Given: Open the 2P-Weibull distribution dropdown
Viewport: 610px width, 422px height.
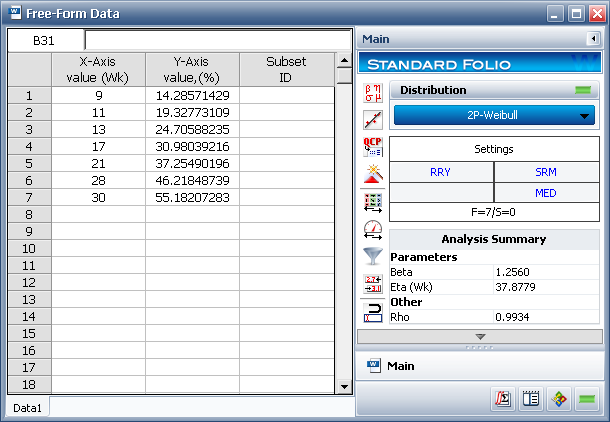Looking at the screenshot, I should [x=495, y=115].
